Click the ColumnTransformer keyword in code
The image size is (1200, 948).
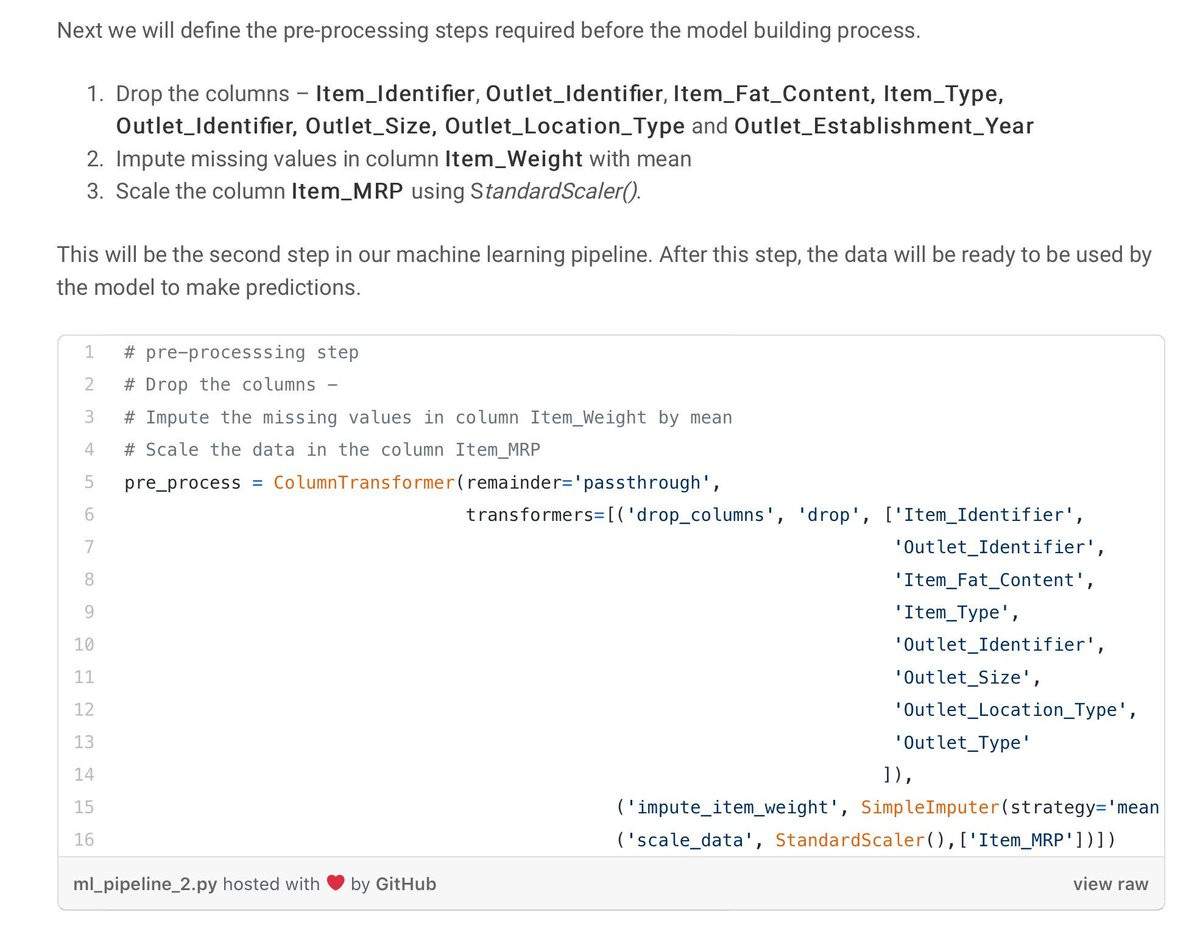[x=364, y=483]
